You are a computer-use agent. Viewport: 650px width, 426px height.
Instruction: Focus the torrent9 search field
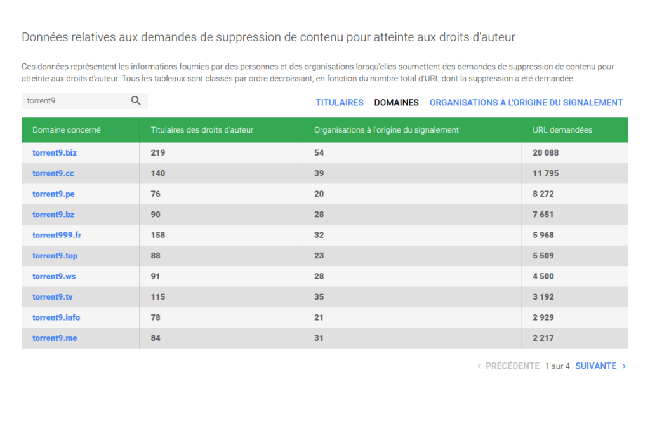click(75, 101)
